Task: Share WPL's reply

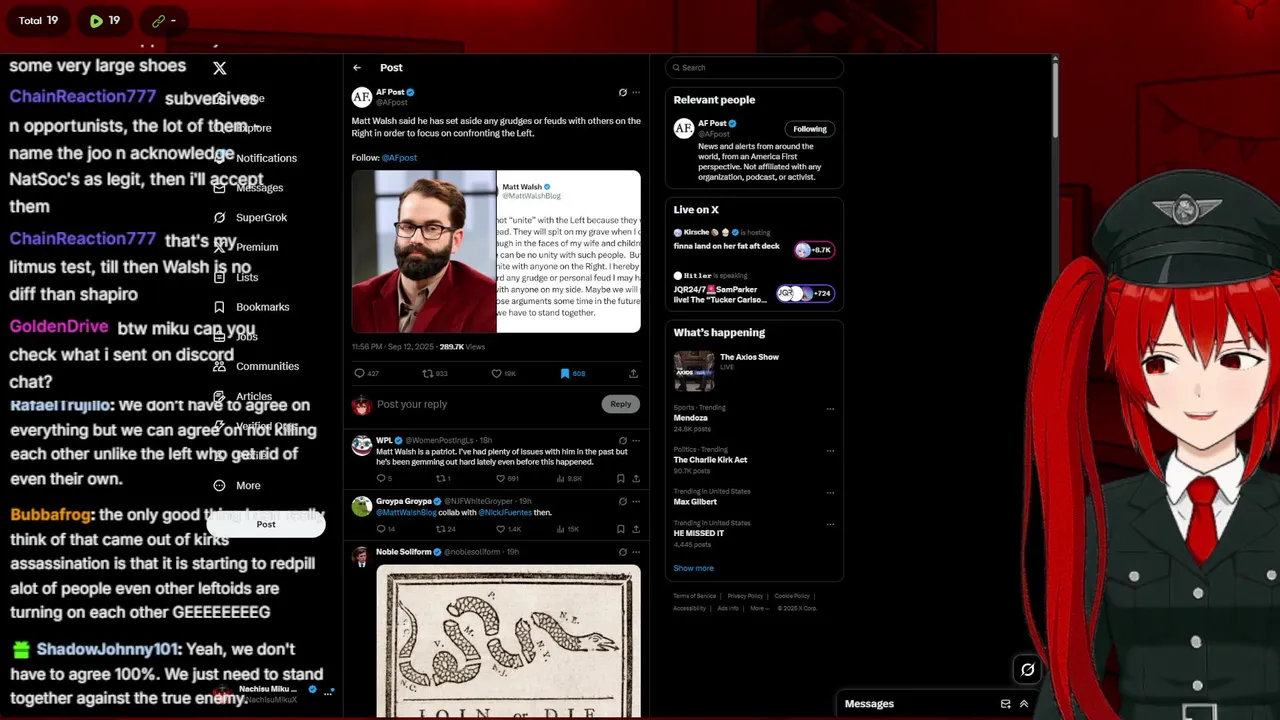Action: pos(636,479)
